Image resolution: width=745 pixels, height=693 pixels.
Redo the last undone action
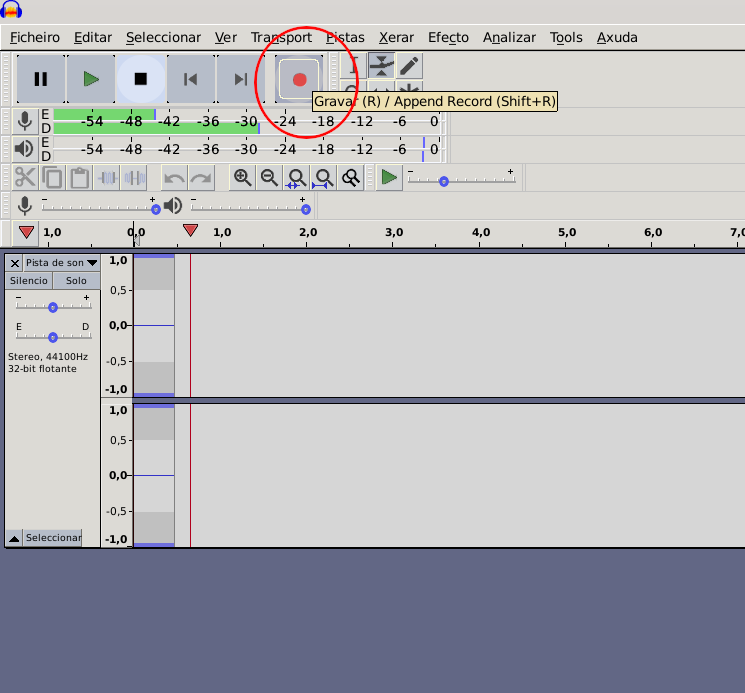pyautogui.click(x=201, y=178)
